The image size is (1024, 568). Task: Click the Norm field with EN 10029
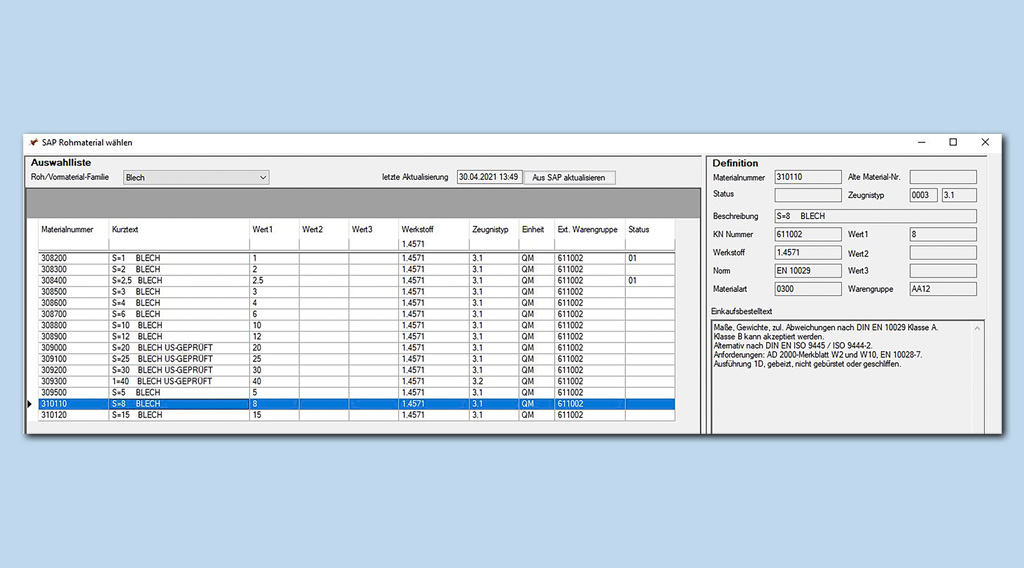pyautogui.click(x=808, y=270)
